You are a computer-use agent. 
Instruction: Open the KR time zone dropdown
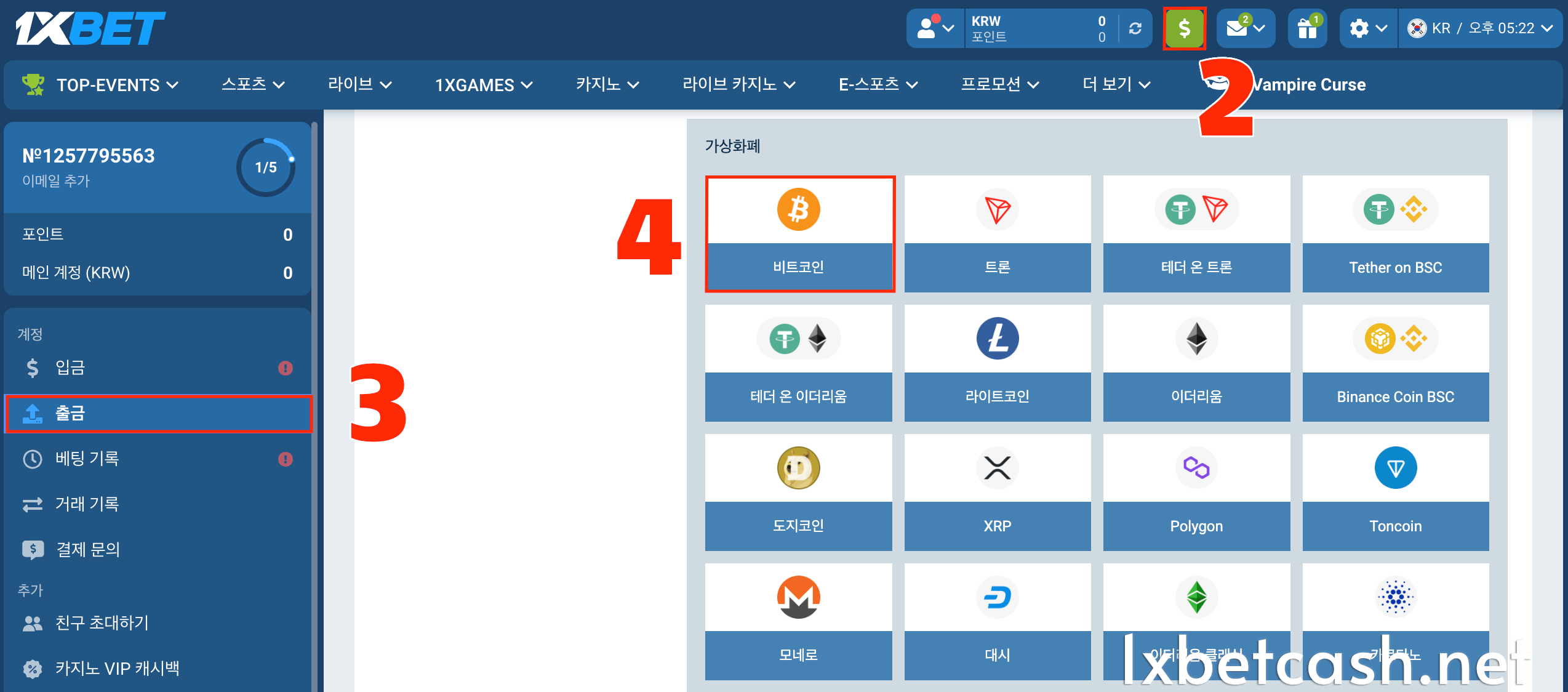1481,28
